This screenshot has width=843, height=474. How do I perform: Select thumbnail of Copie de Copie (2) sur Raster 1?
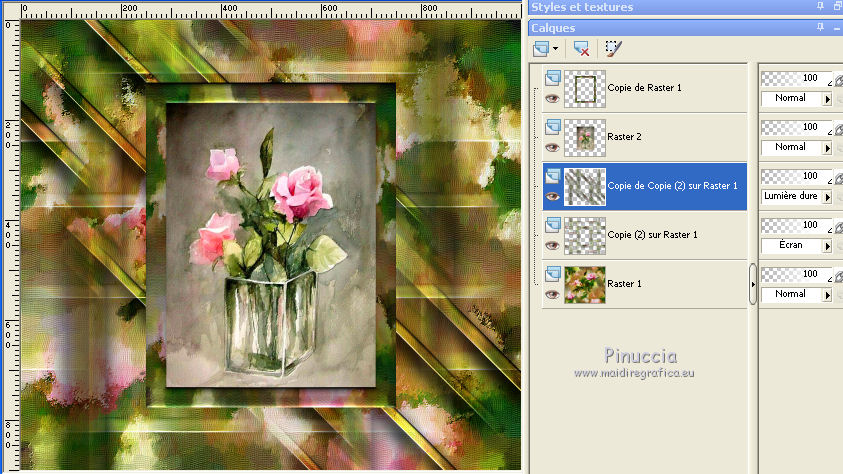coord(585,186)
